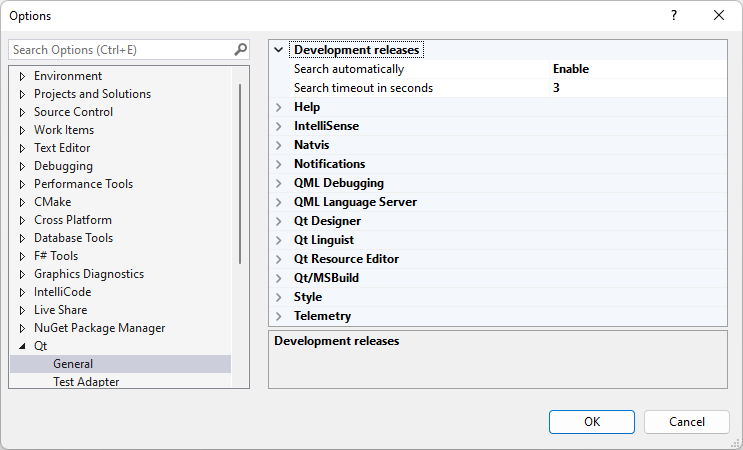Expand the Work Items node arrow
The height and width of the screenshot is (450, 743).
point(22,130)
